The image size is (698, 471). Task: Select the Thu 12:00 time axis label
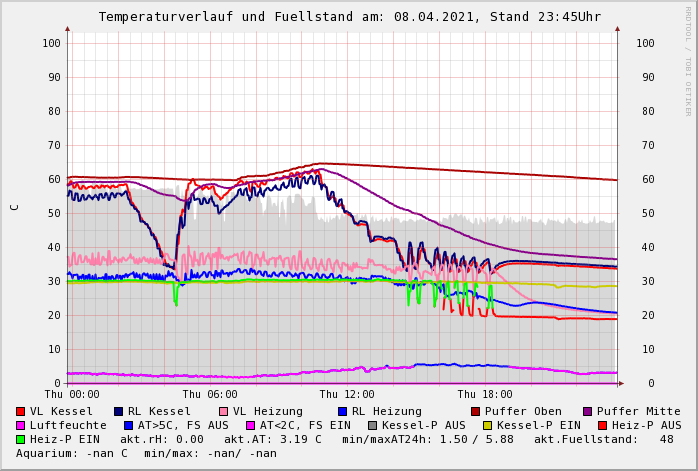[x=347, y=395]
